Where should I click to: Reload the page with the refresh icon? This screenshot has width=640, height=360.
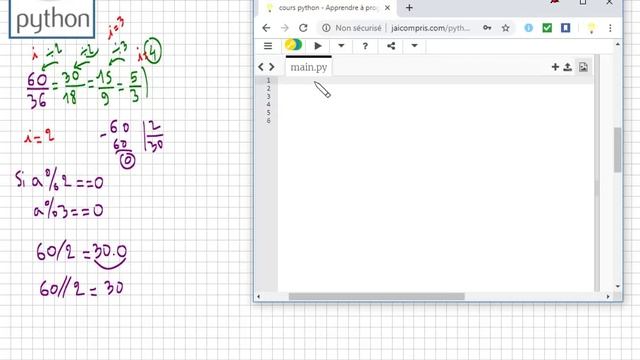click(x=303, y=28)
